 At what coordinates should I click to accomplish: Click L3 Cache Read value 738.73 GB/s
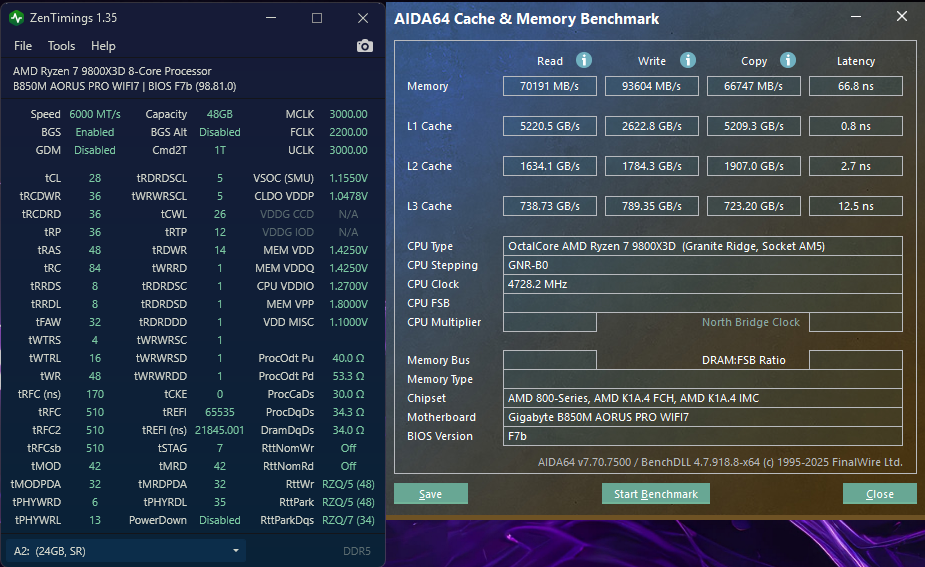550,207
